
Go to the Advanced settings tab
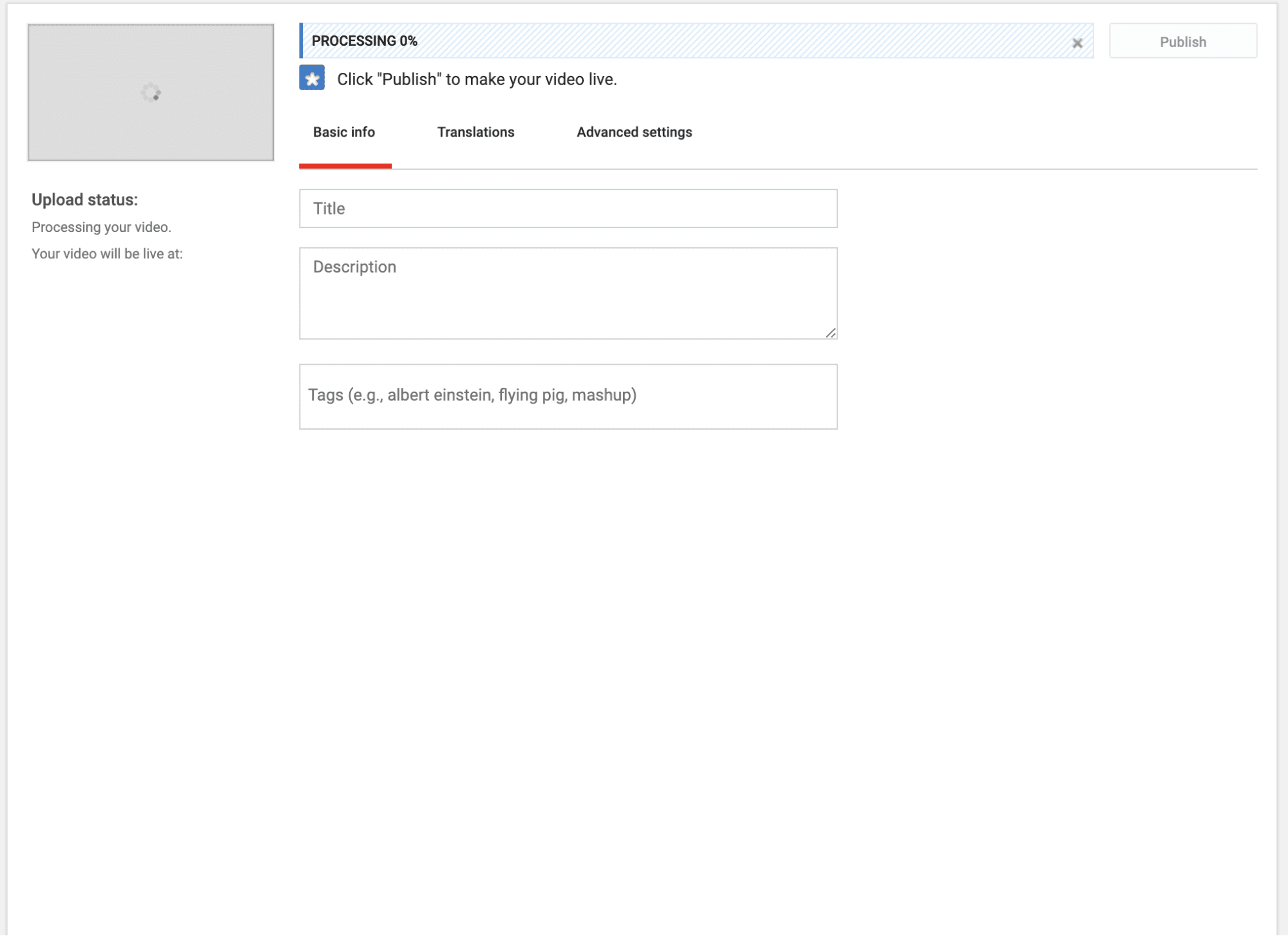[x=634, y=132]
